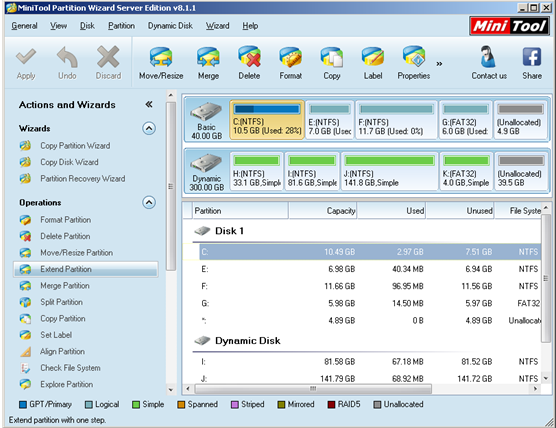
Task: Select K:(FAT32) 4.0 GB volume block
Action: [466, 171]
